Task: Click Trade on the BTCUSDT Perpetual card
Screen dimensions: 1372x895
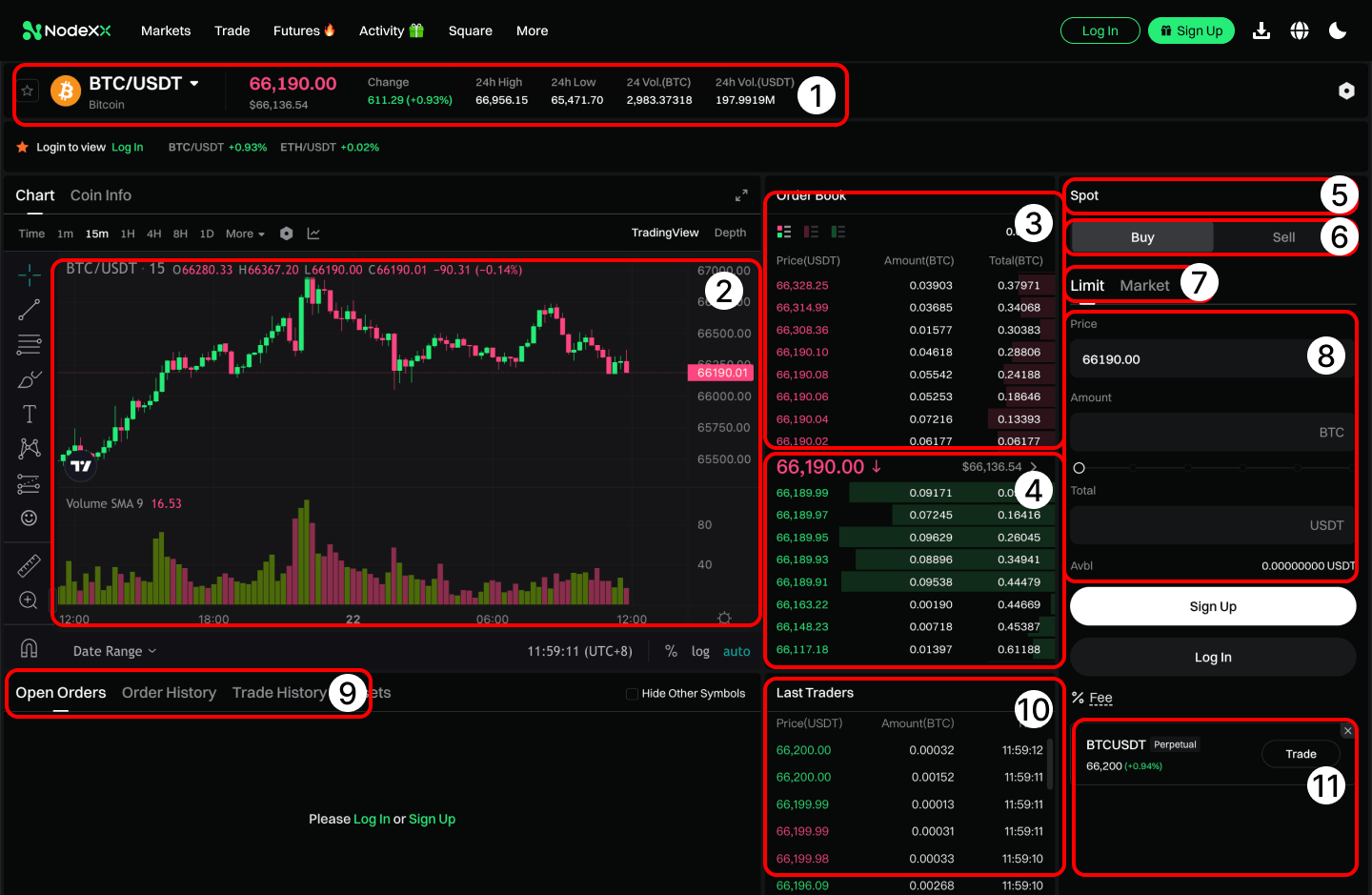Action: click(x=1301, y=754)
